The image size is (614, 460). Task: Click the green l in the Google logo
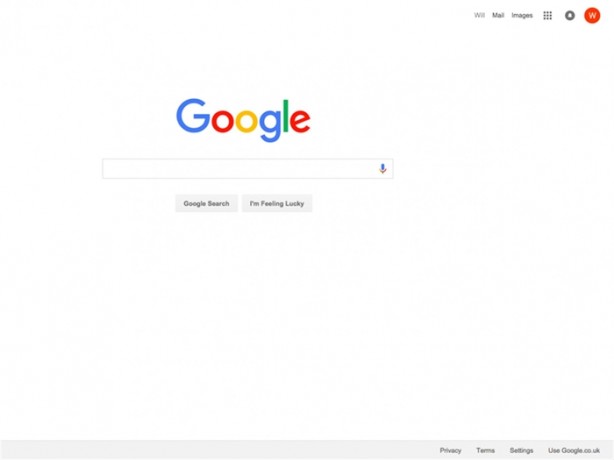click(x=286, y=116)
